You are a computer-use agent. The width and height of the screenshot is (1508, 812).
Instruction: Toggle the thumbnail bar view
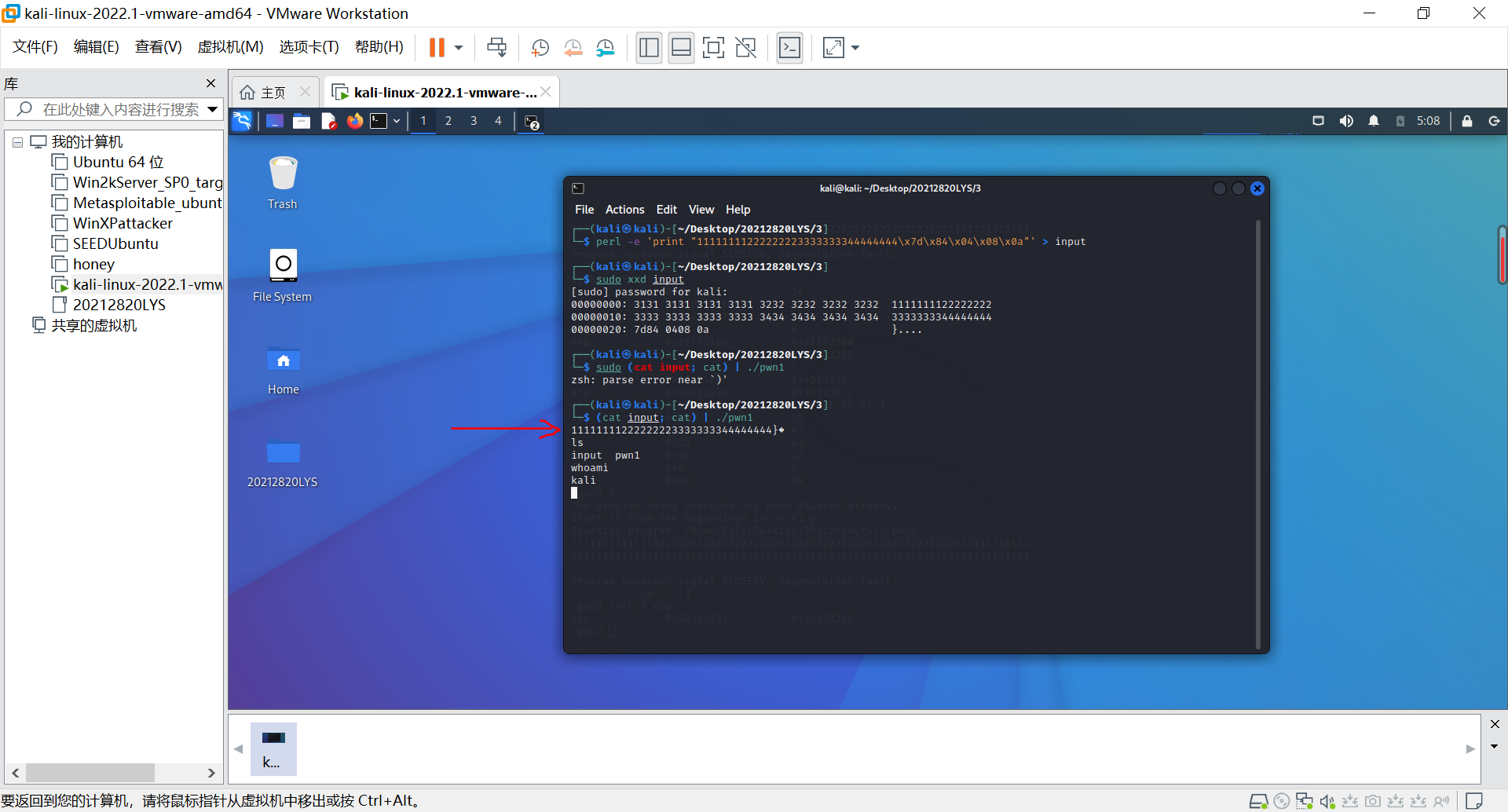click(681, 48)
